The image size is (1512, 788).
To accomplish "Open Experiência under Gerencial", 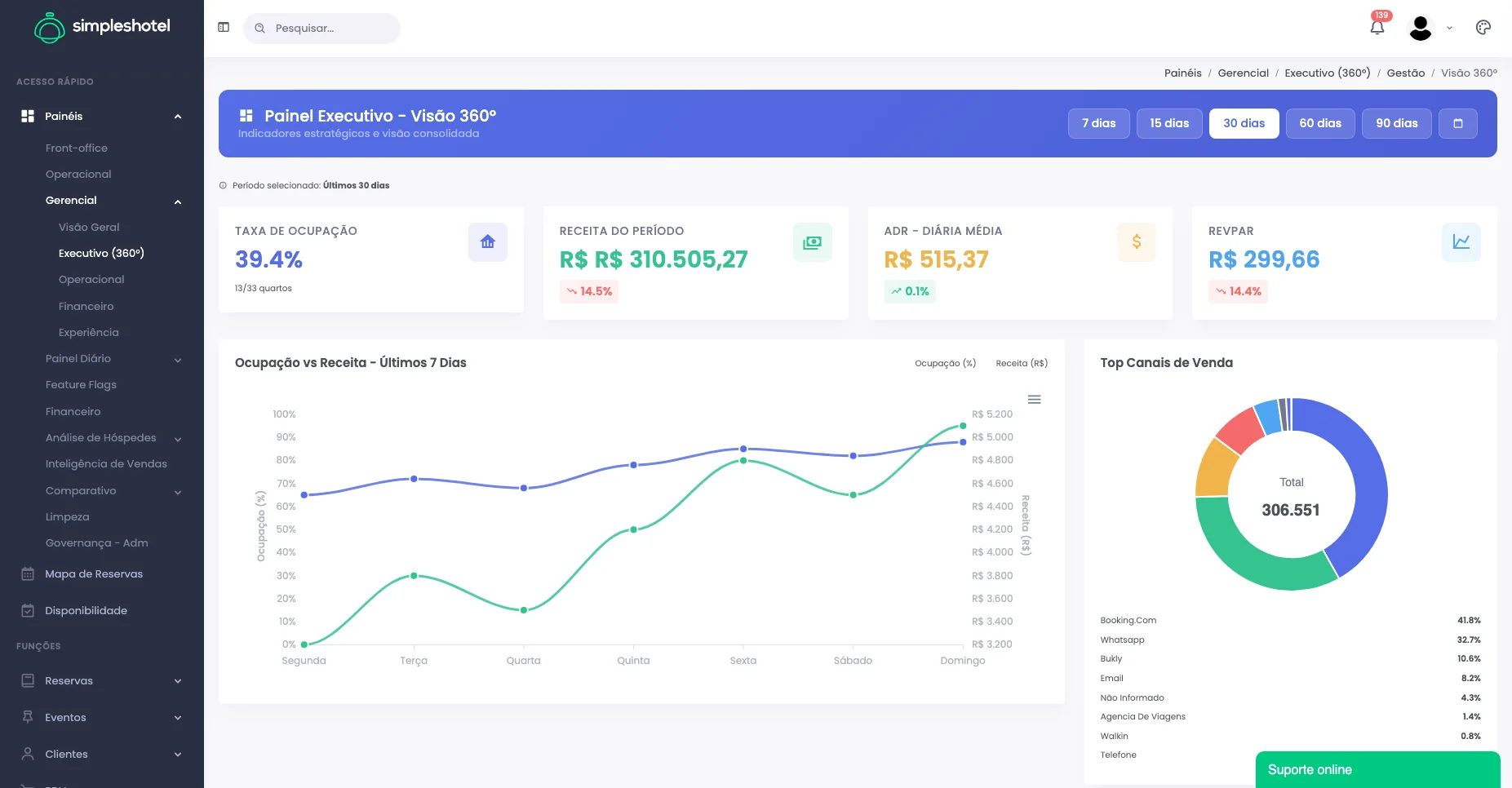I will [x=89, y=332].
